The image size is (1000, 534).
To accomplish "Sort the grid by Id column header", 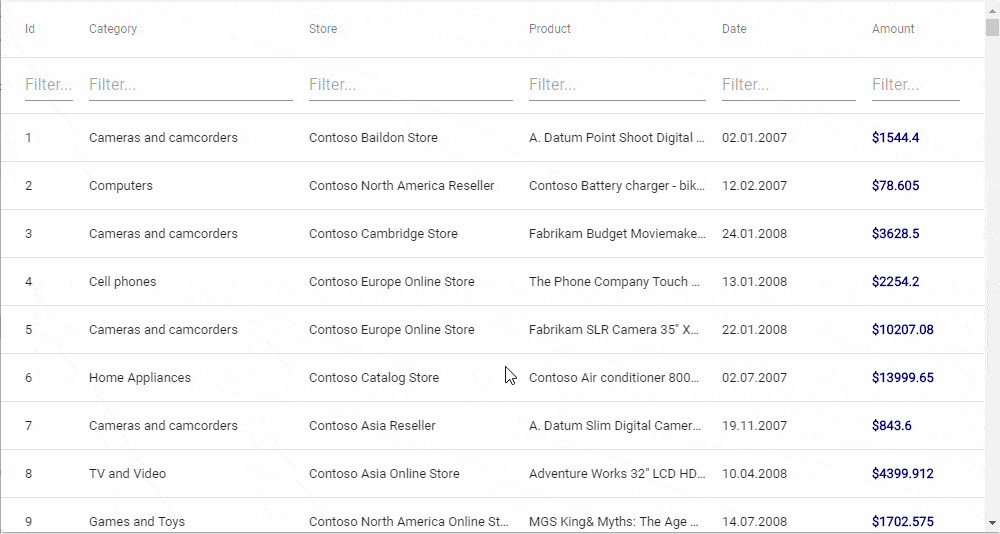I will pyautogui.click(x=30, y=29).
